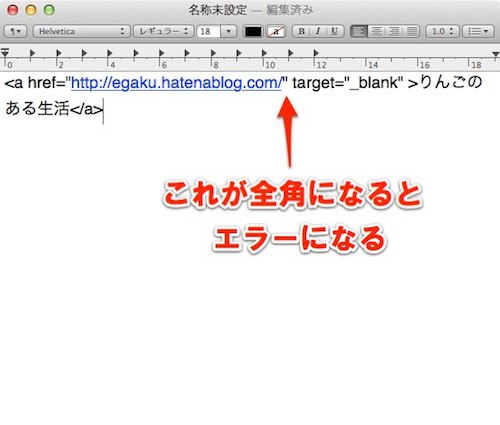Minimize the window with yellow button

(x=31, y=10)
